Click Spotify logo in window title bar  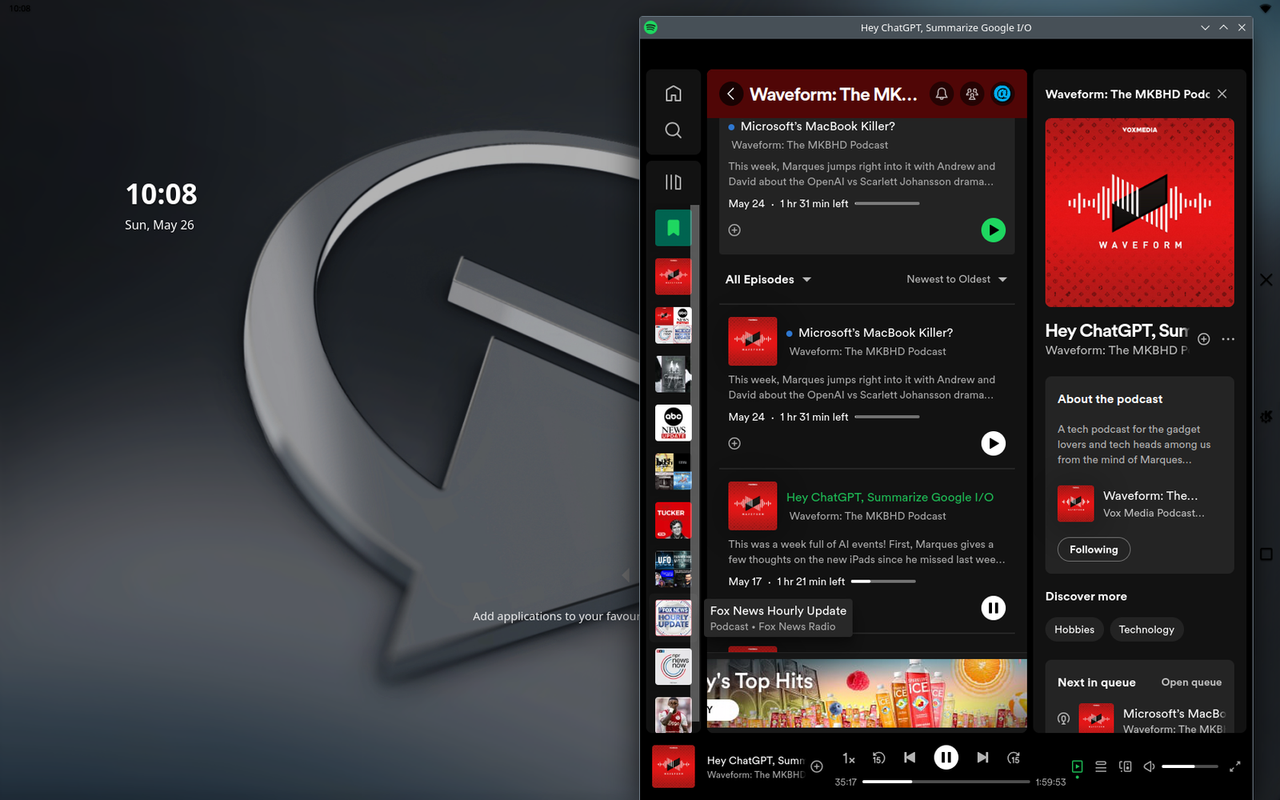651,28
